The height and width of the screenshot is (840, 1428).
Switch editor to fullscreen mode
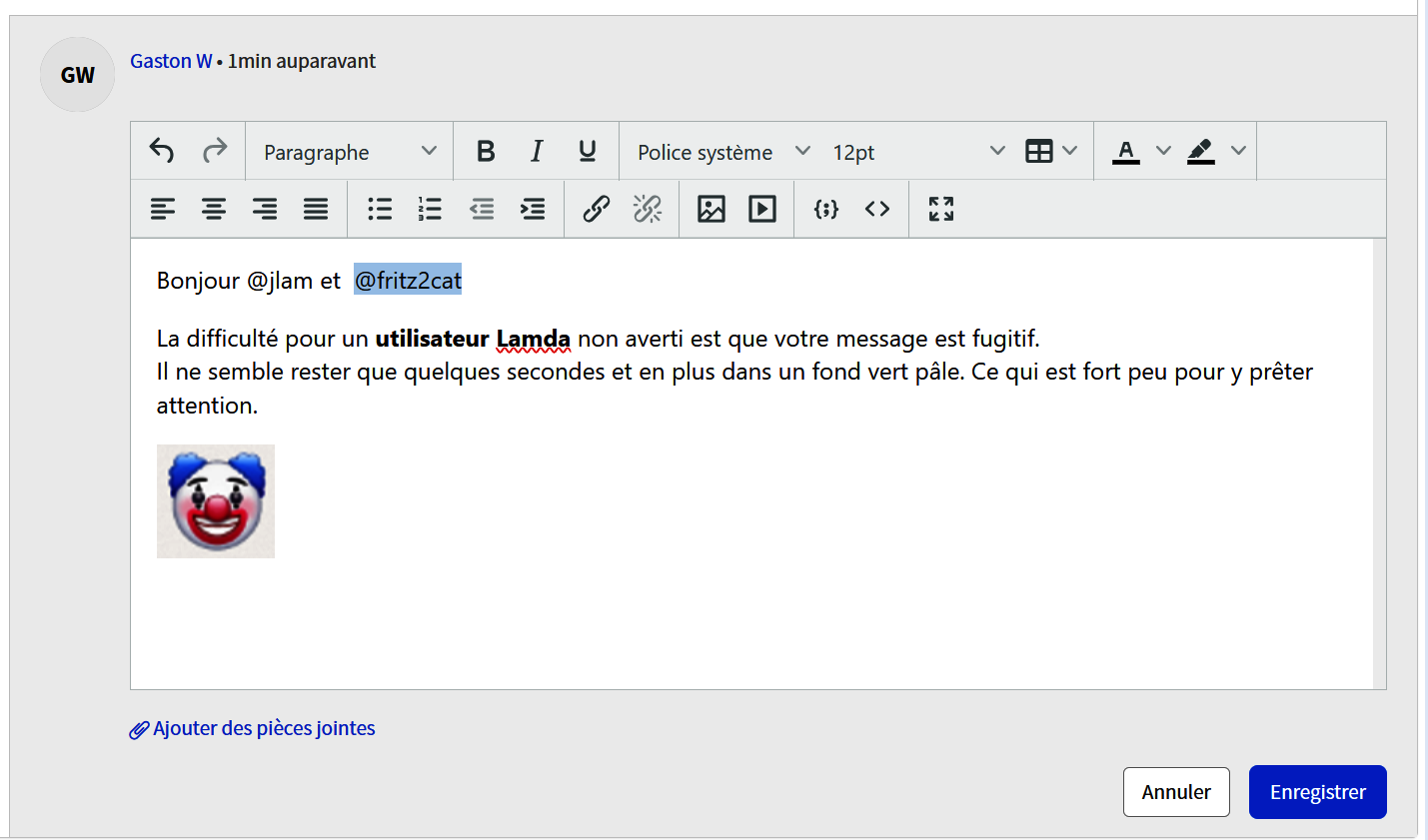click(941, 209)
